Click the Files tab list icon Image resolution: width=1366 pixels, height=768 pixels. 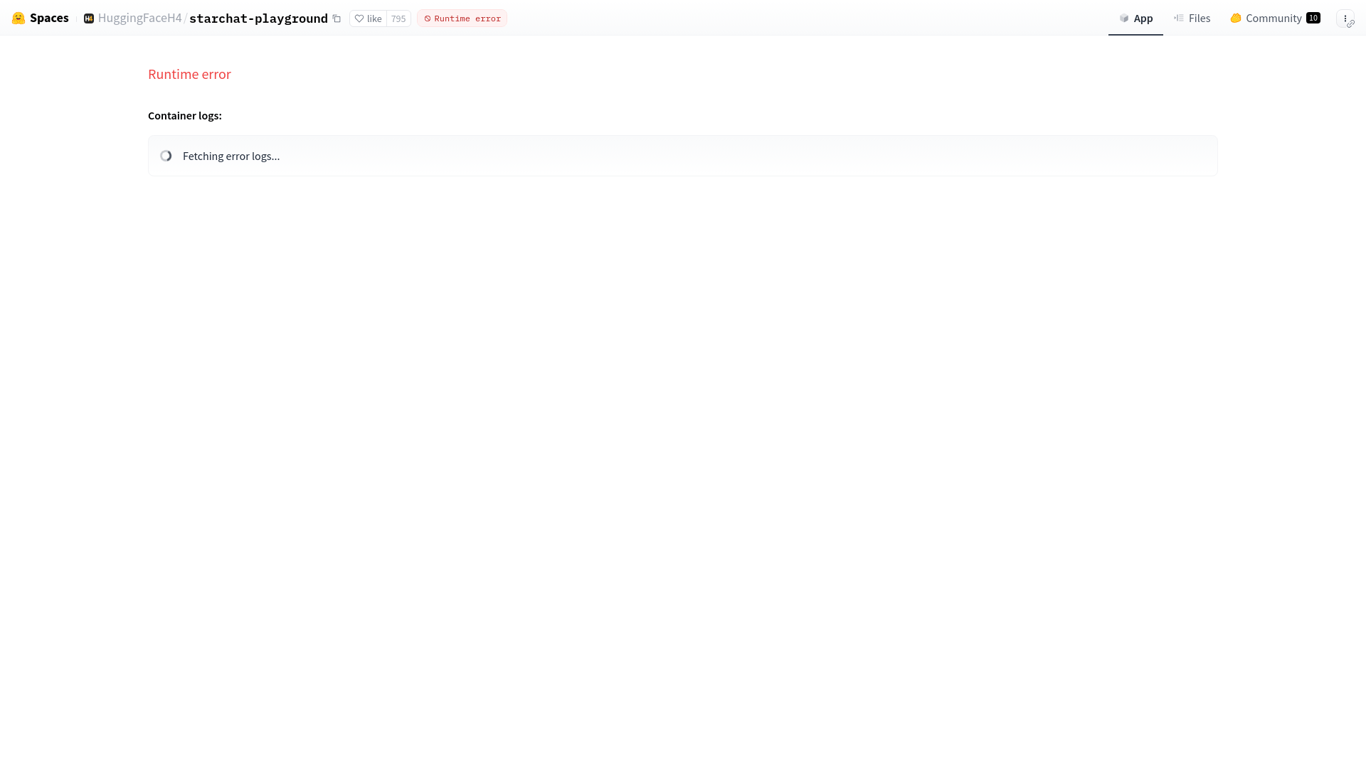1179,18
